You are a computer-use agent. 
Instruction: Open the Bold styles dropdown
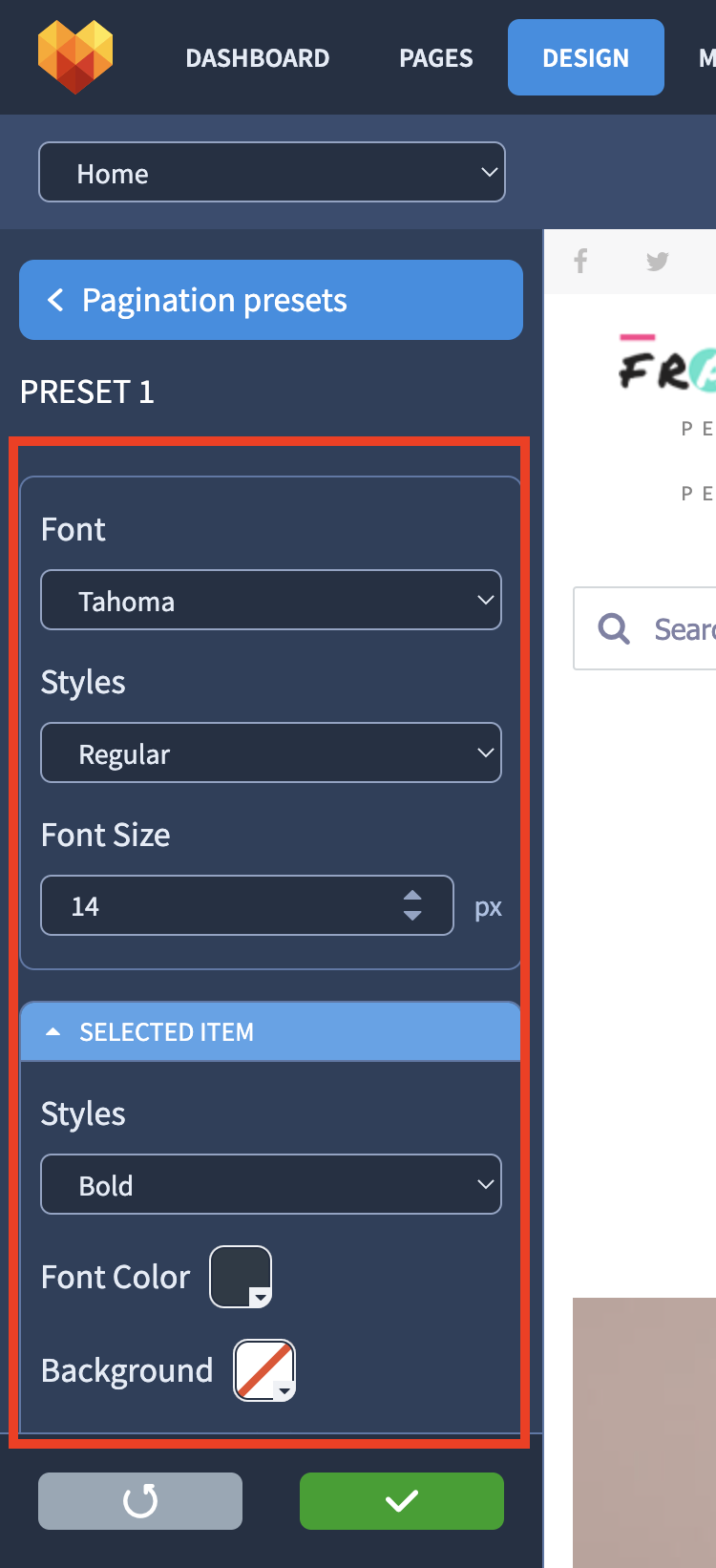point(271,1184)
